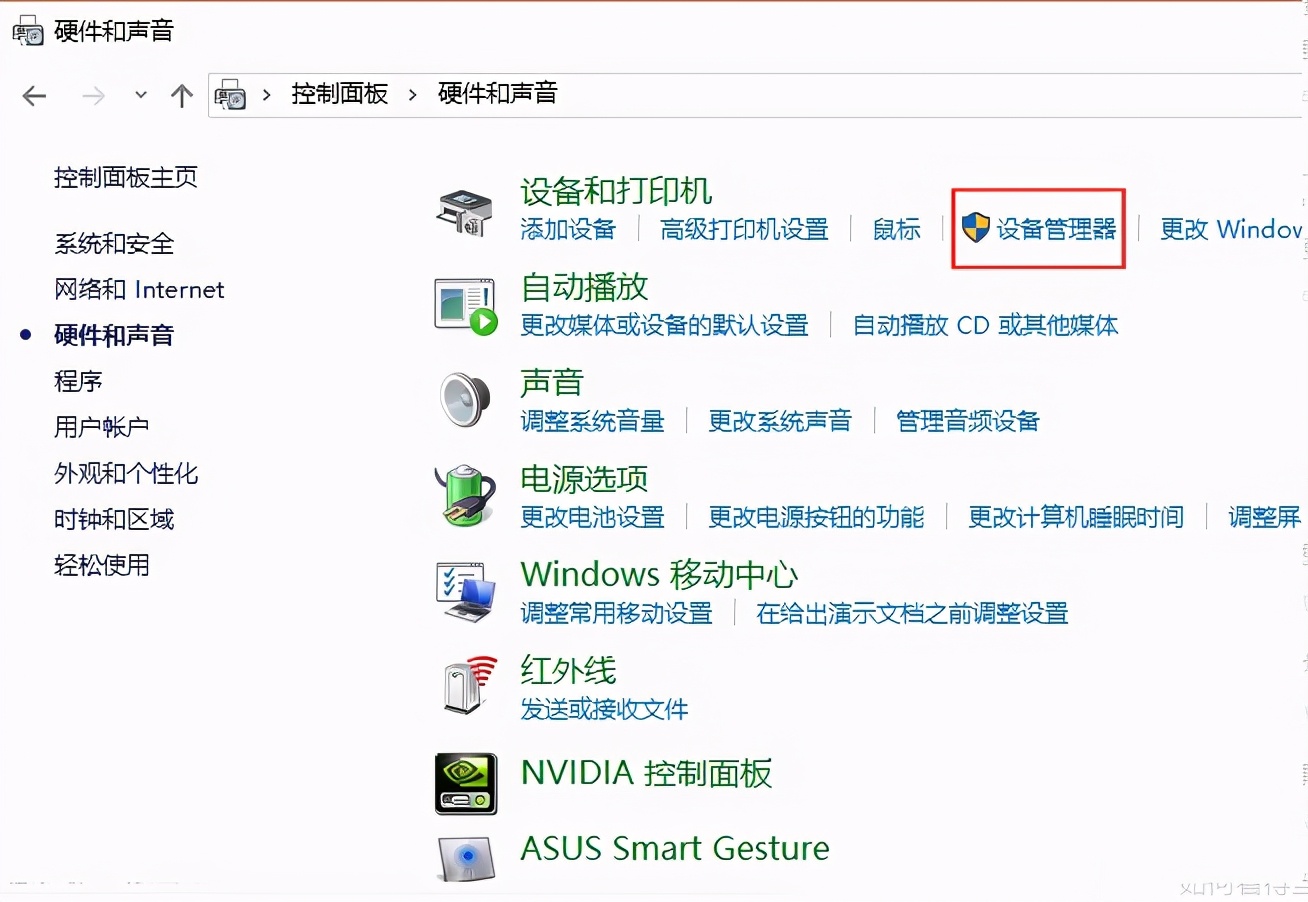The height and width of the screenshot is (902, 1308).
Task: Open 调整系统音量 settings
Action: coord(593,422)
